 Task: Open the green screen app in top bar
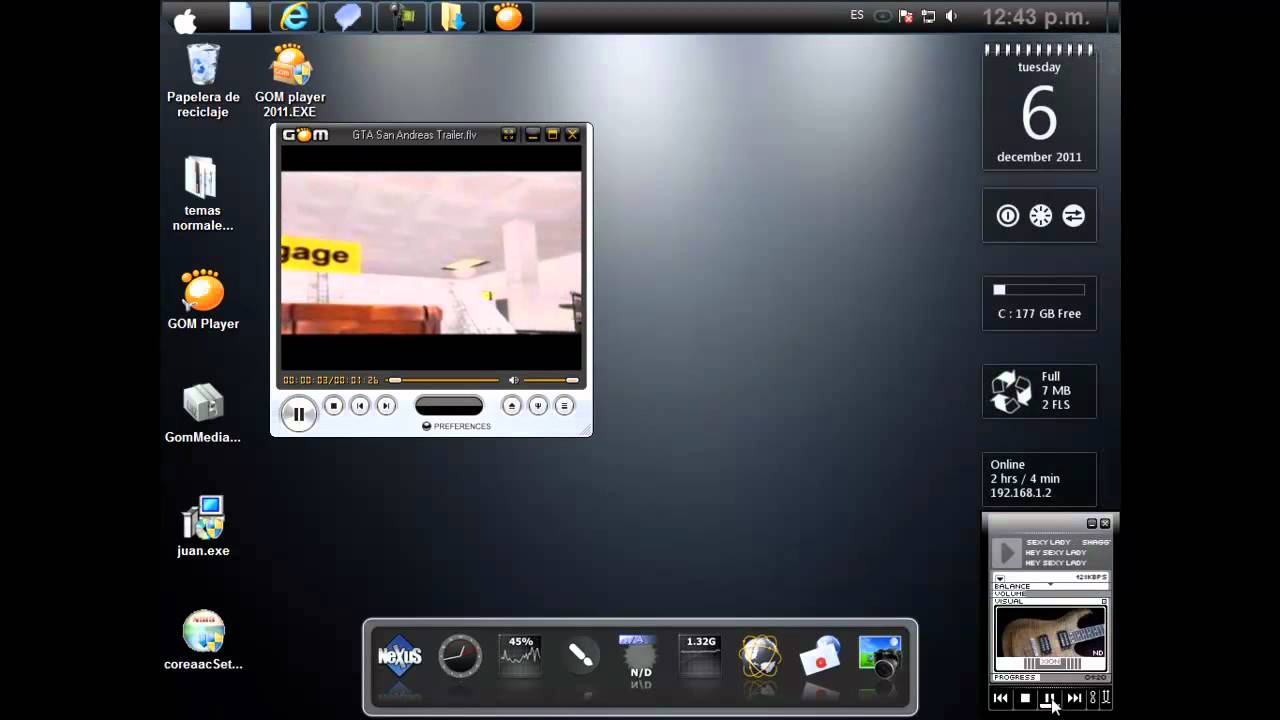point(401,16)
